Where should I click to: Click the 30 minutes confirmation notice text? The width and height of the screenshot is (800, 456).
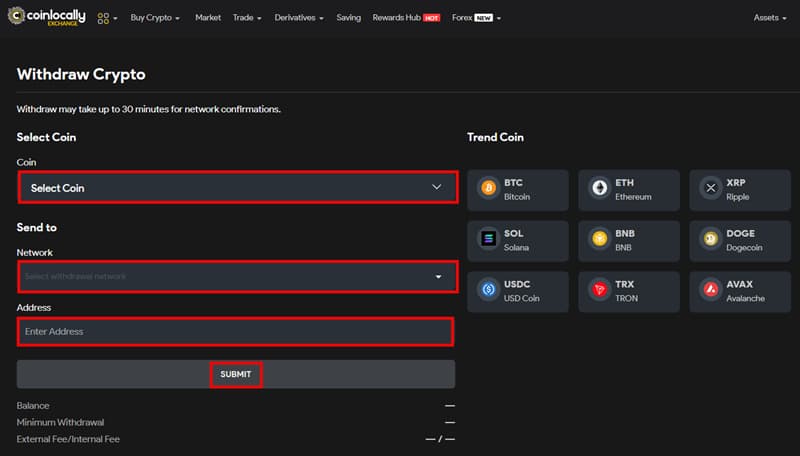coord(148,109)
